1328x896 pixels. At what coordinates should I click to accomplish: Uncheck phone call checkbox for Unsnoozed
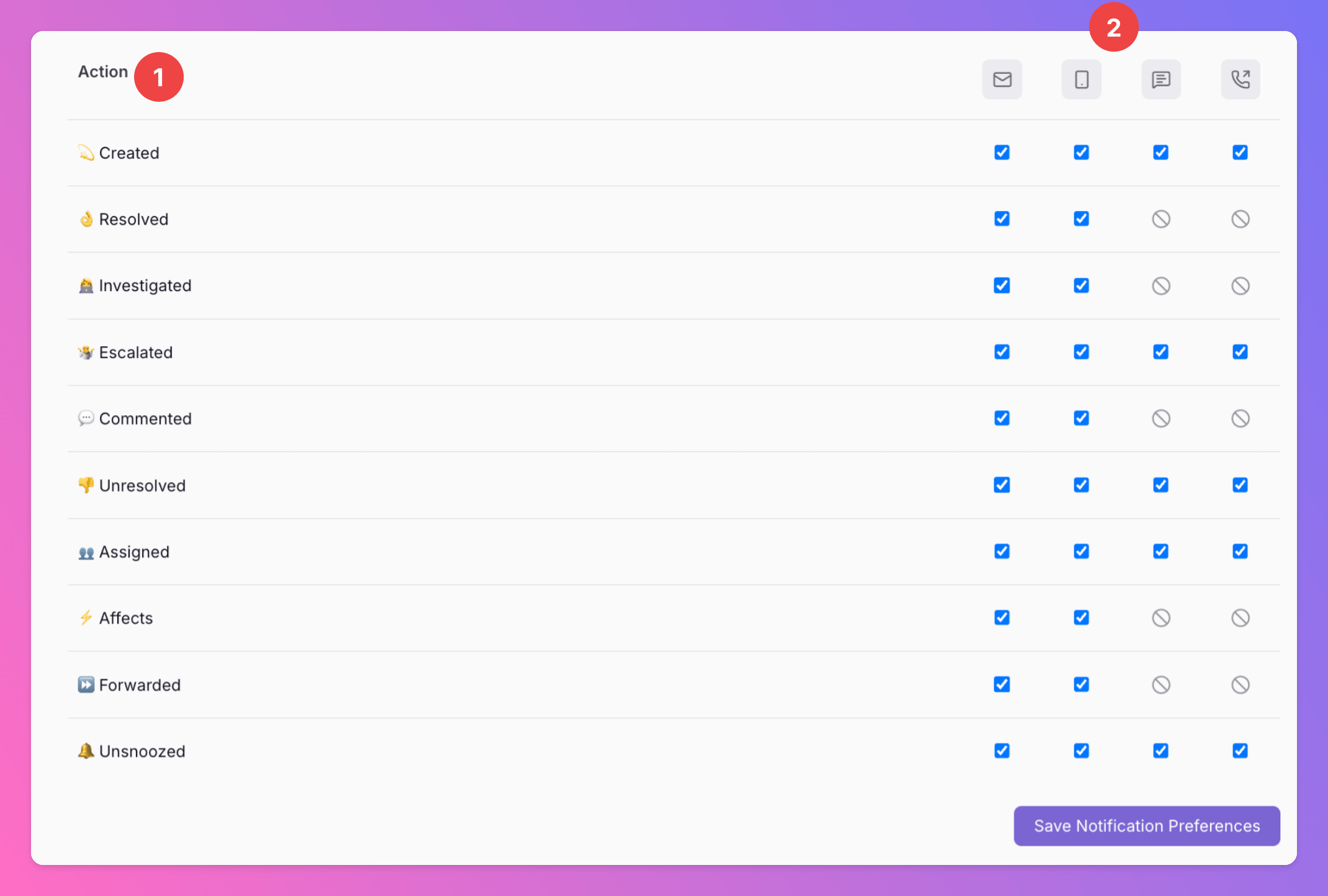[x=1240, y=751]
